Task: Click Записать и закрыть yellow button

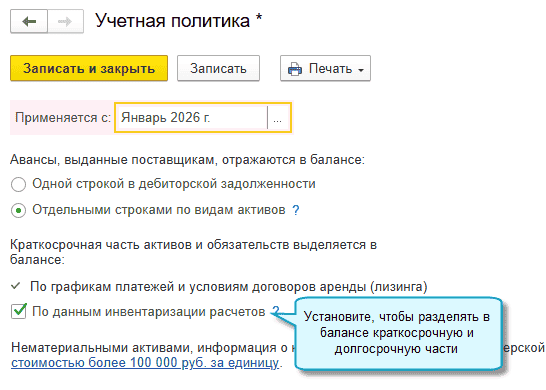Action: 89,68
